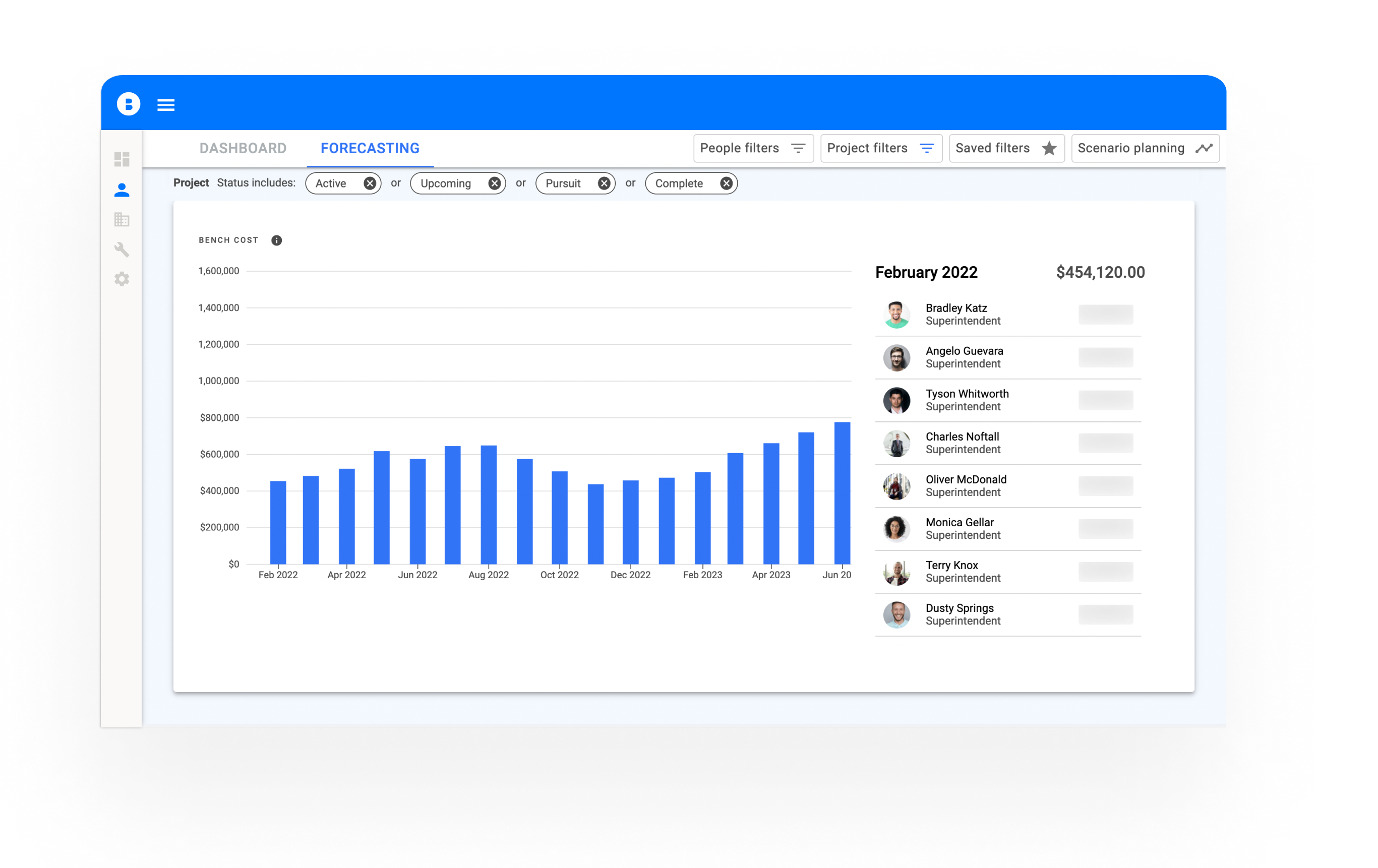Click Bradley Katz's profile photo
Viewport: 1378px width, 868px height.
pyautogui.click(x=896, y=315)
